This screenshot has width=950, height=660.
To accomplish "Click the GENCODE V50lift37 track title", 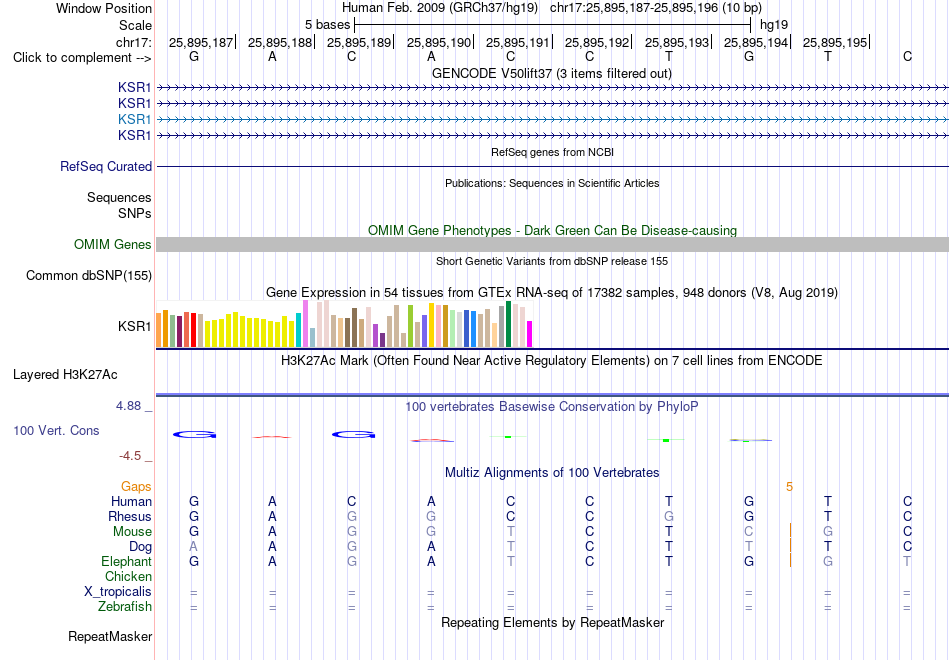I will (552, 73).
